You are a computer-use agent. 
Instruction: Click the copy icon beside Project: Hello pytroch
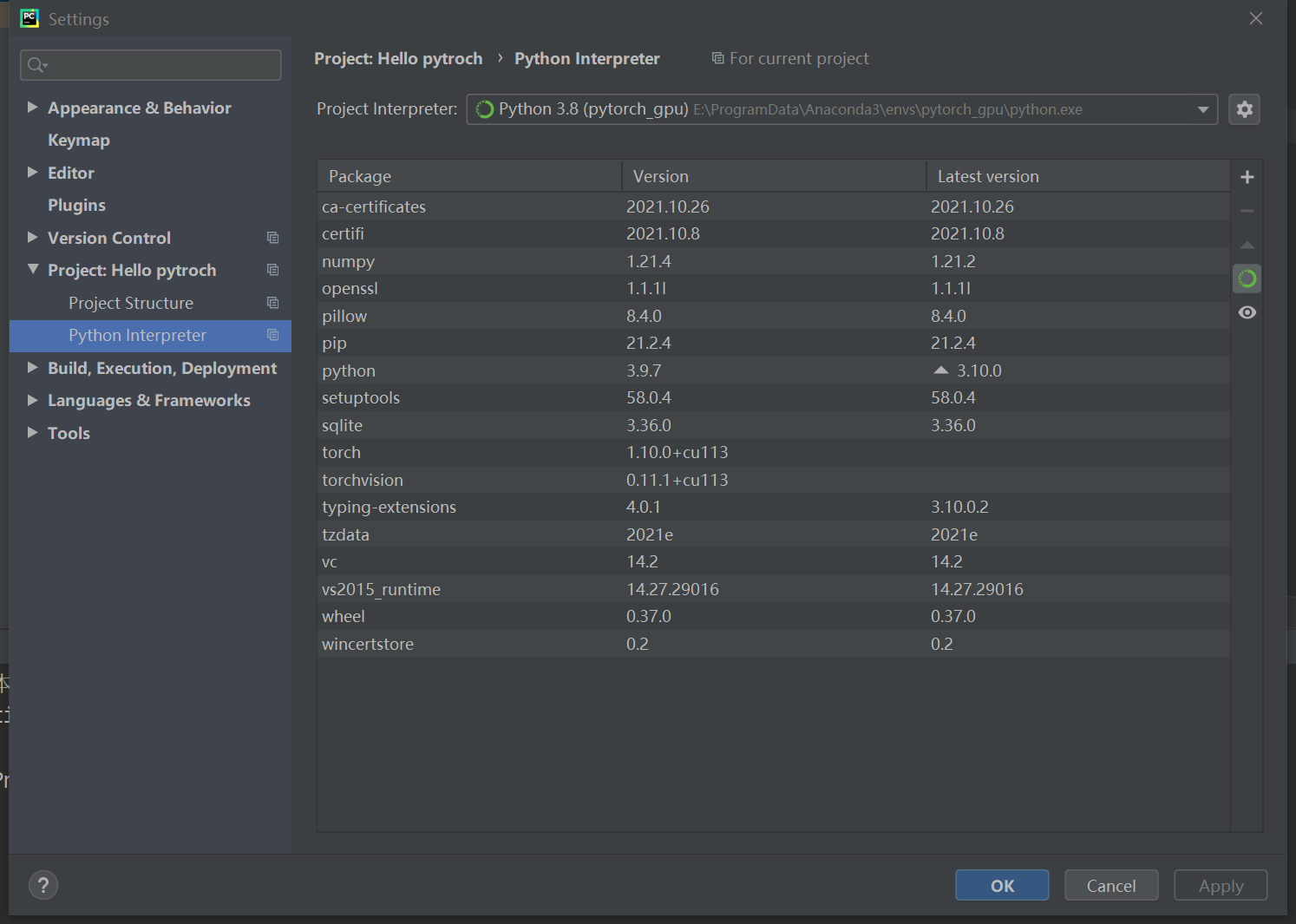[x=272, y=270]
